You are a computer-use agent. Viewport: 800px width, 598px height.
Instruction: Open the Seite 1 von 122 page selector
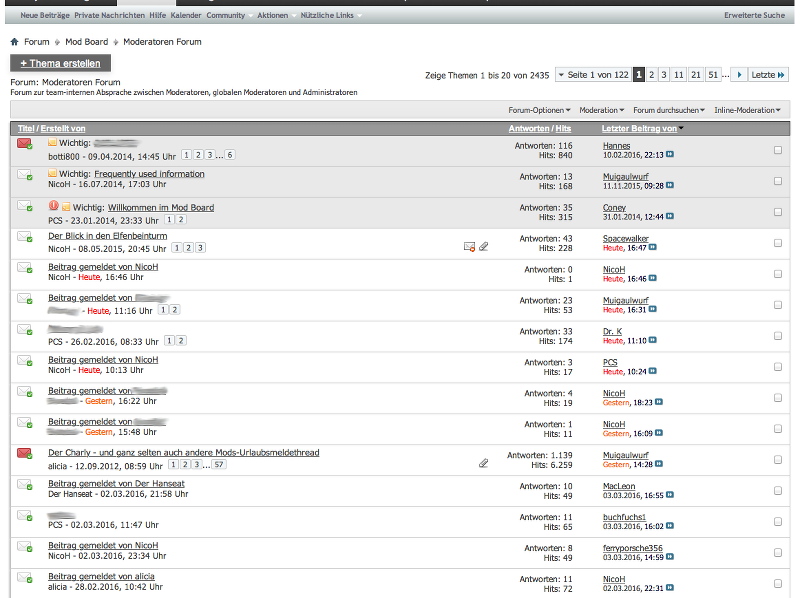tap(593, 75)
